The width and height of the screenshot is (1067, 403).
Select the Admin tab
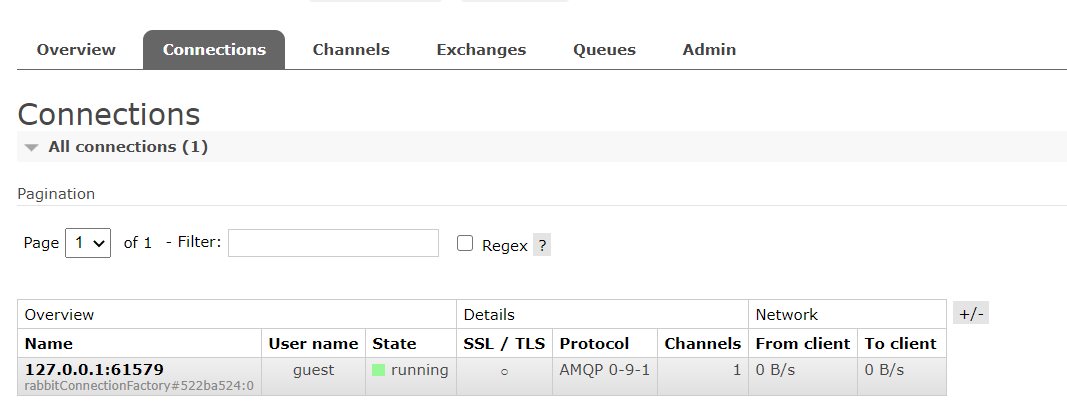709,50
